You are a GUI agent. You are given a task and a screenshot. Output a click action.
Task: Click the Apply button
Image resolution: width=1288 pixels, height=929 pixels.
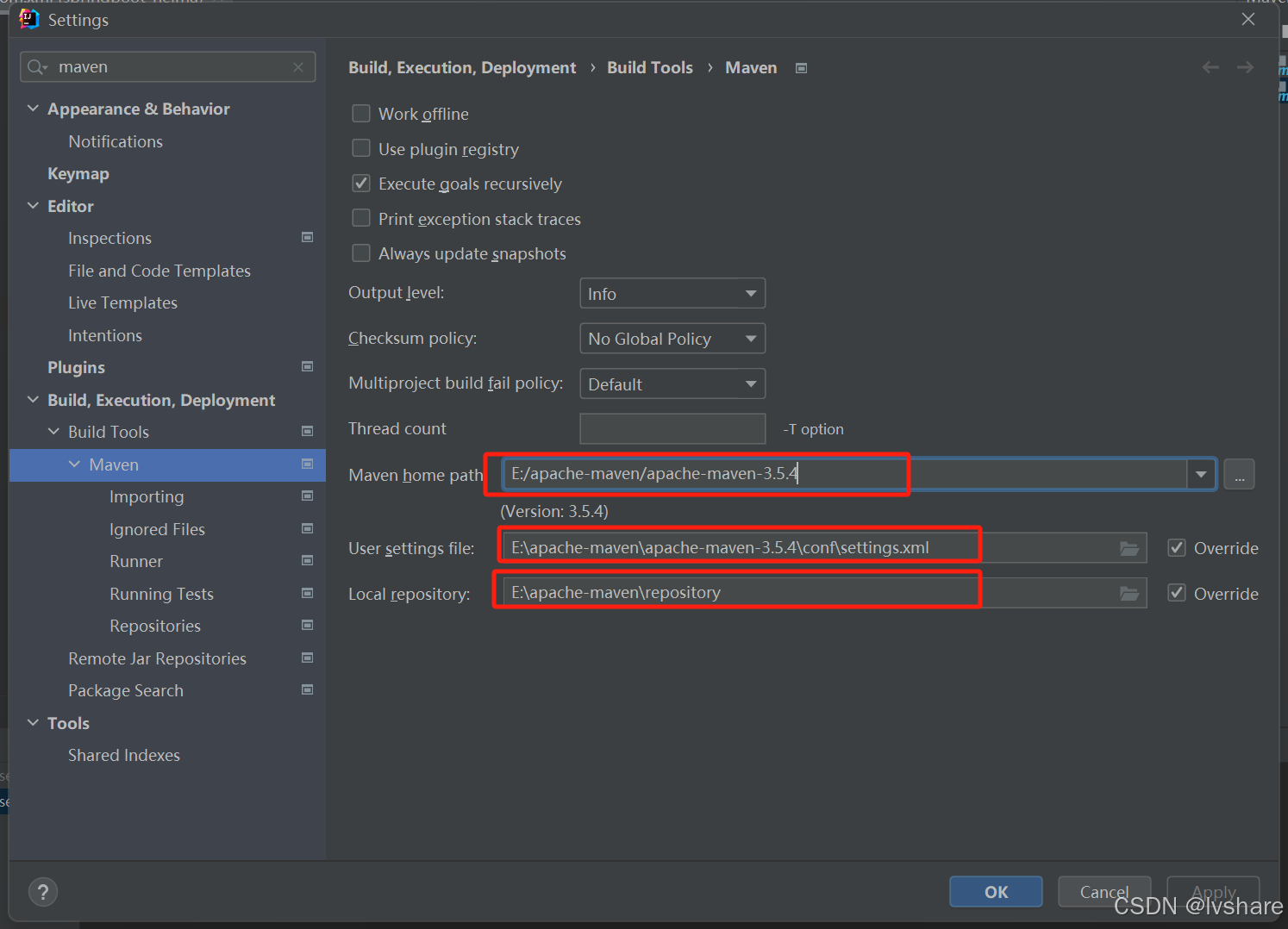(x=1213, y=892)
